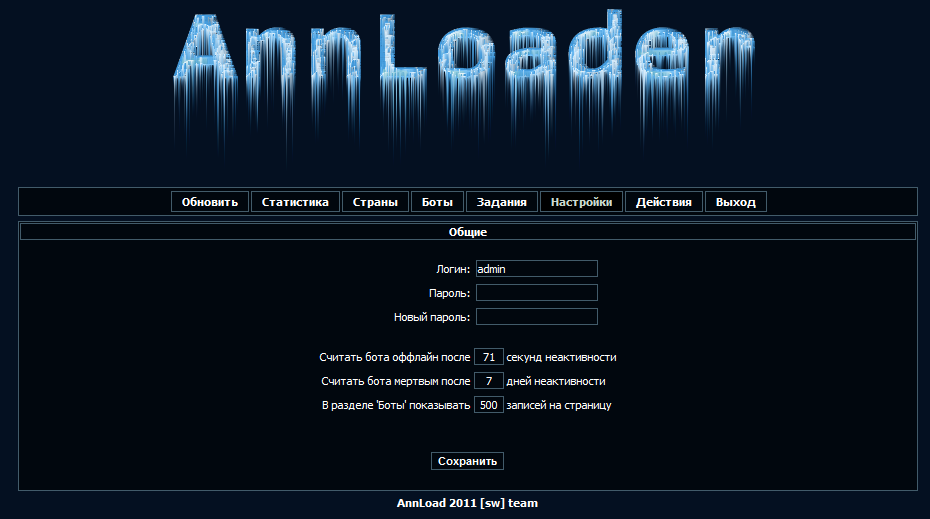Click the Обновить menu button

pyautogui.click(x=210, y=202)
